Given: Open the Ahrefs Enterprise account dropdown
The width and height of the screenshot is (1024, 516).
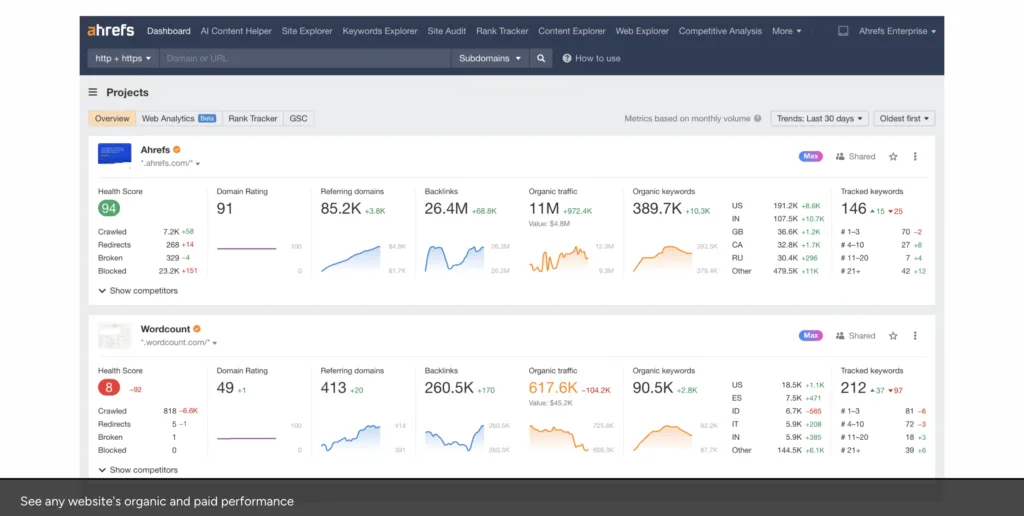Looking at the screenshot, I should click(x=897, y=31).
